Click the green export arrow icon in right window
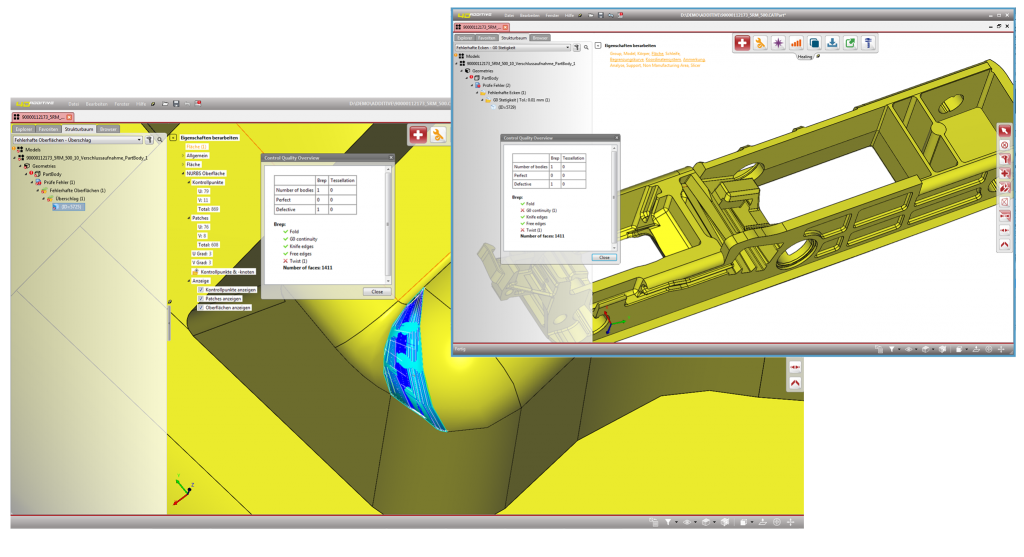The image size is (1024, 557). 850,43
